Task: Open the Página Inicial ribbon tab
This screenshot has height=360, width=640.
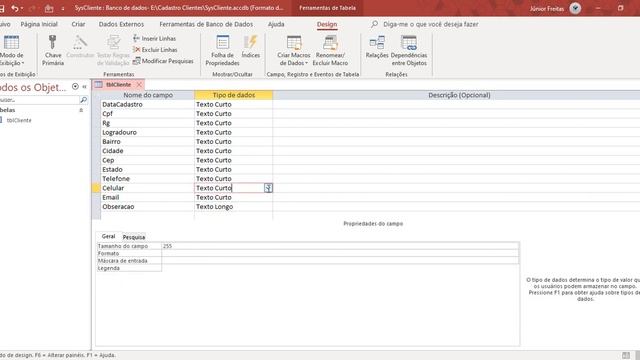Action: coord(39,24)
